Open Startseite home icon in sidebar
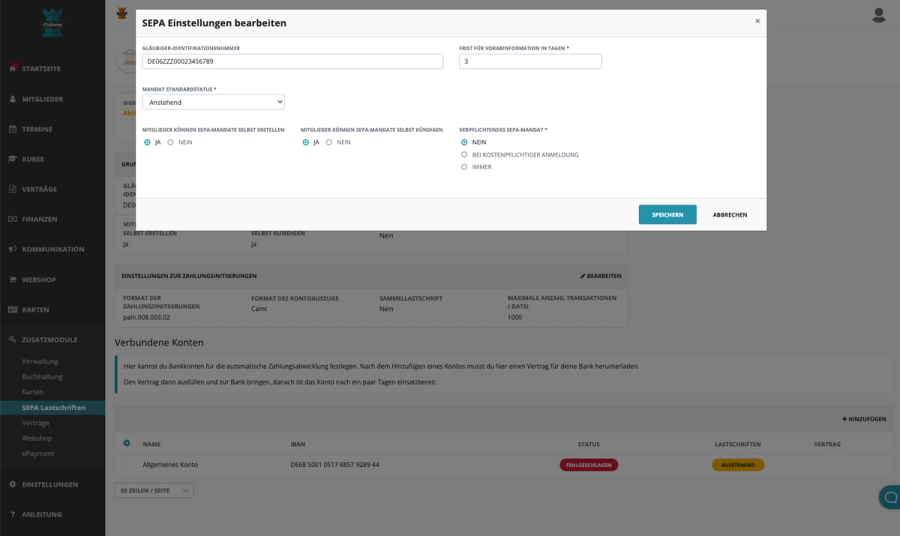Viewport: 900px width, 536px height. pyautogui.click(x=13, y=68)
